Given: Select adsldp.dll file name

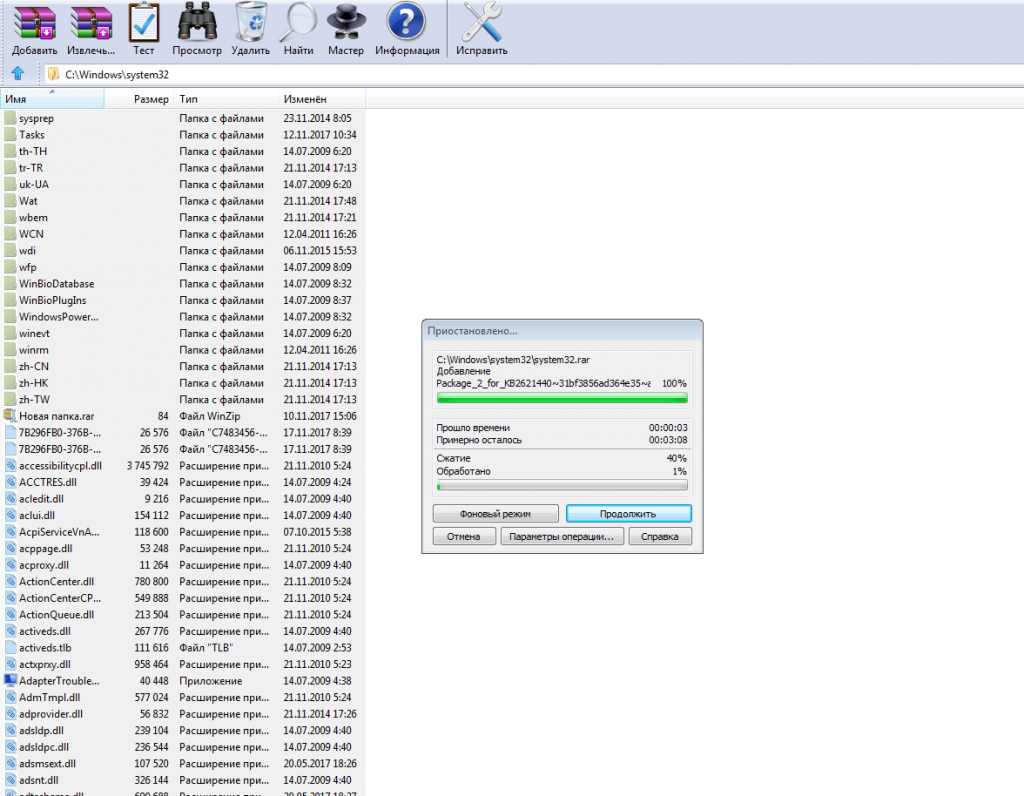Looking at the screenshot, I should 41,730.
